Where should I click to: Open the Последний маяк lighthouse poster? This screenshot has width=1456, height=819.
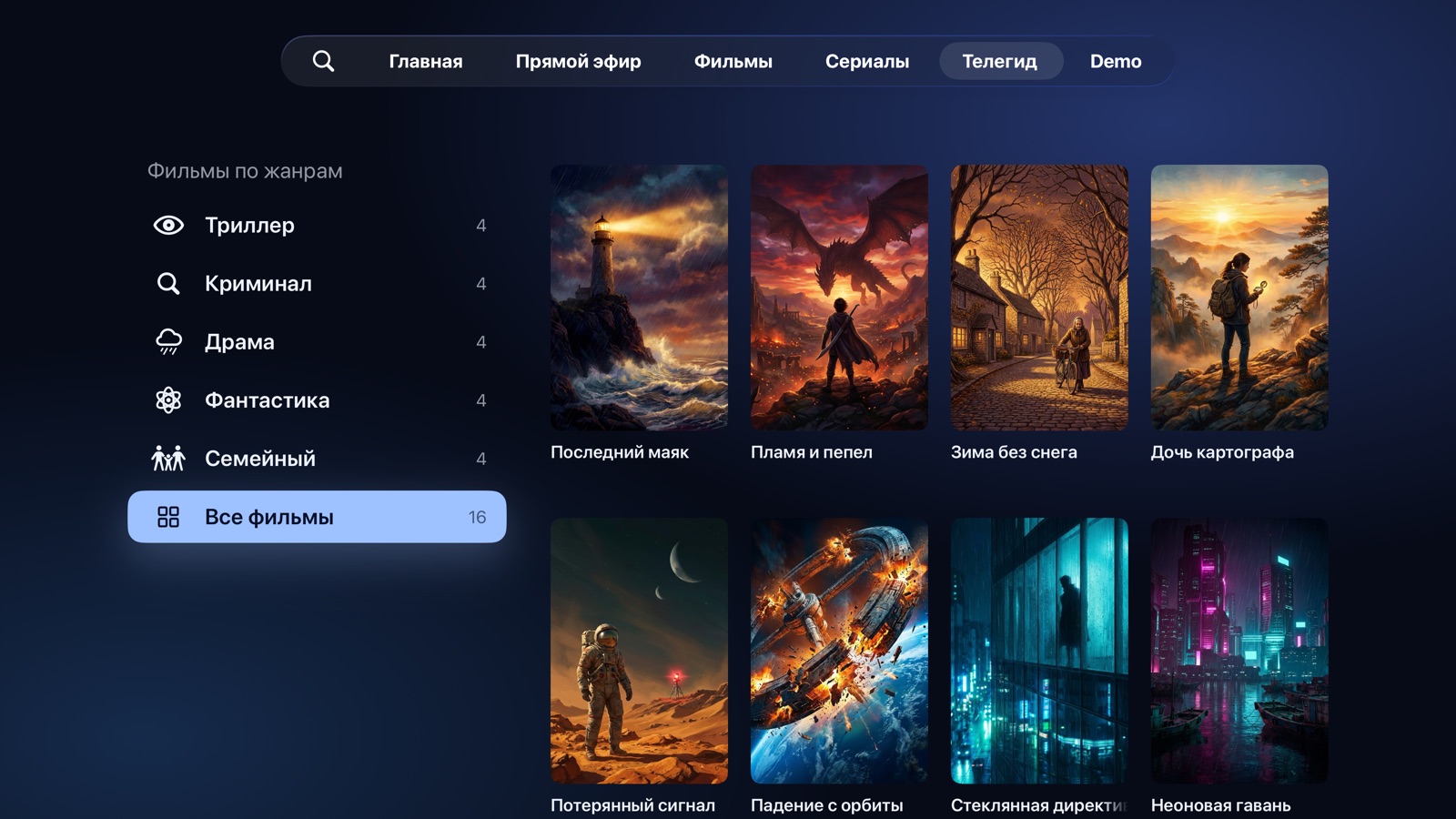639,298
